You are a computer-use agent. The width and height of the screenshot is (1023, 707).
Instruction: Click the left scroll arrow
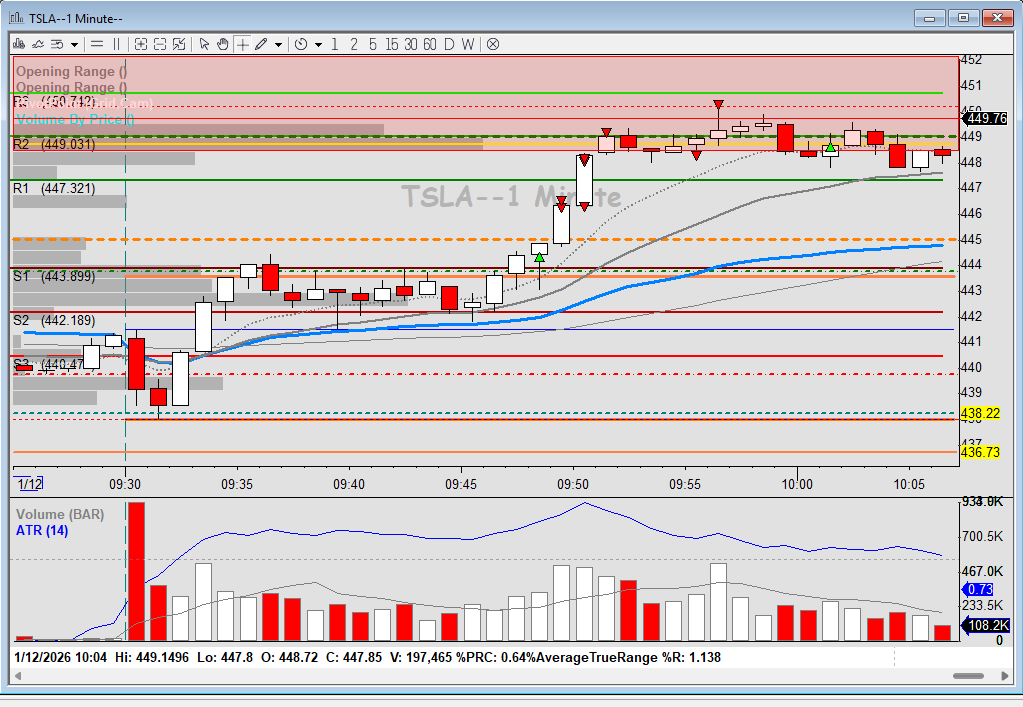18,676
